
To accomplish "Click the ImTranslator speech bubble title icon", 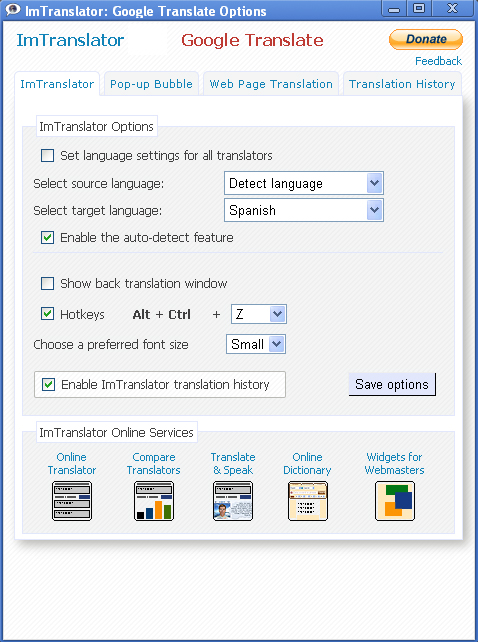I will point(13,9).
